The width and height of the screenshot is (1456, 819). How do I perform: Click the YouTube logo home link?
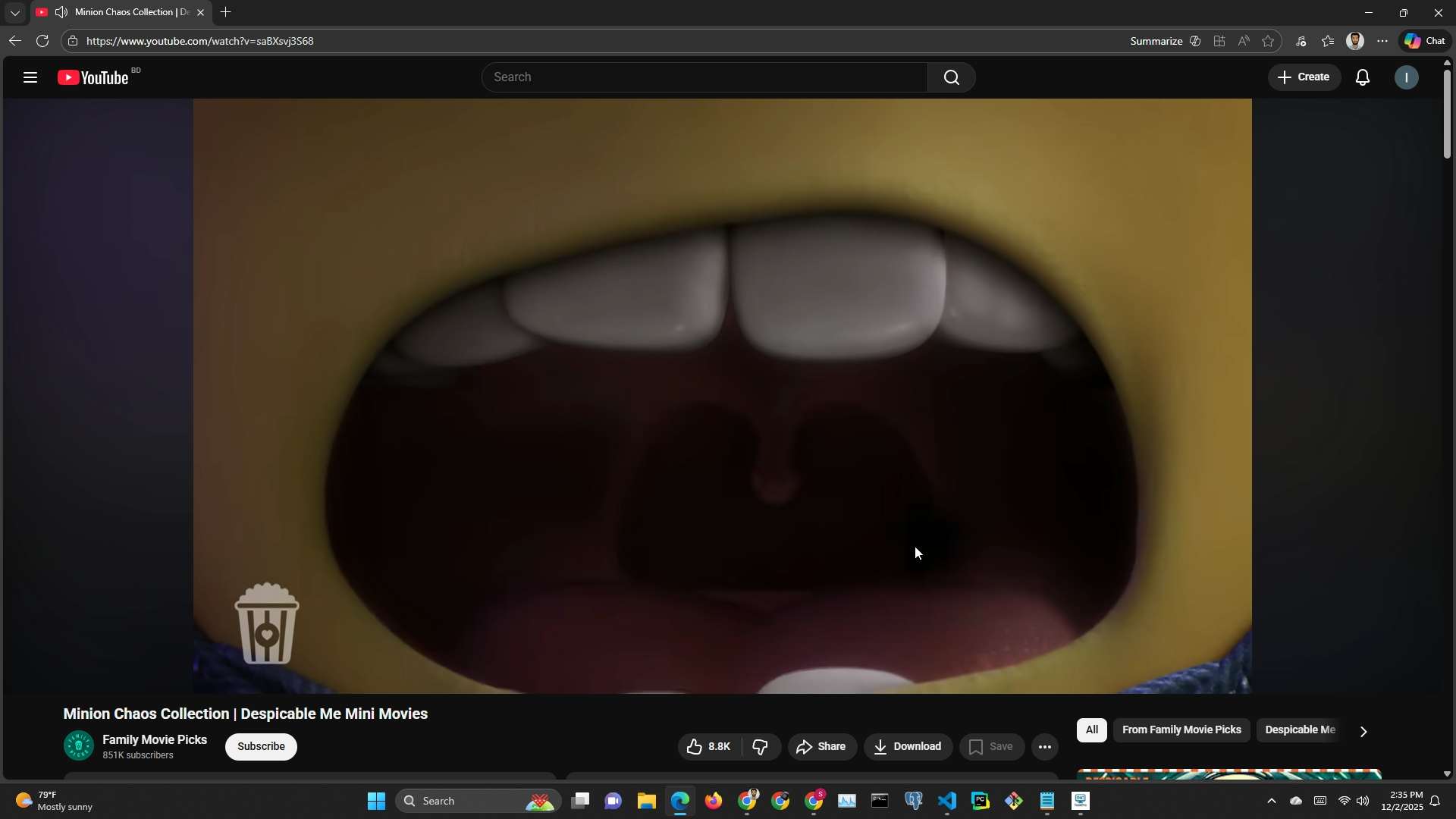(93, 77)
